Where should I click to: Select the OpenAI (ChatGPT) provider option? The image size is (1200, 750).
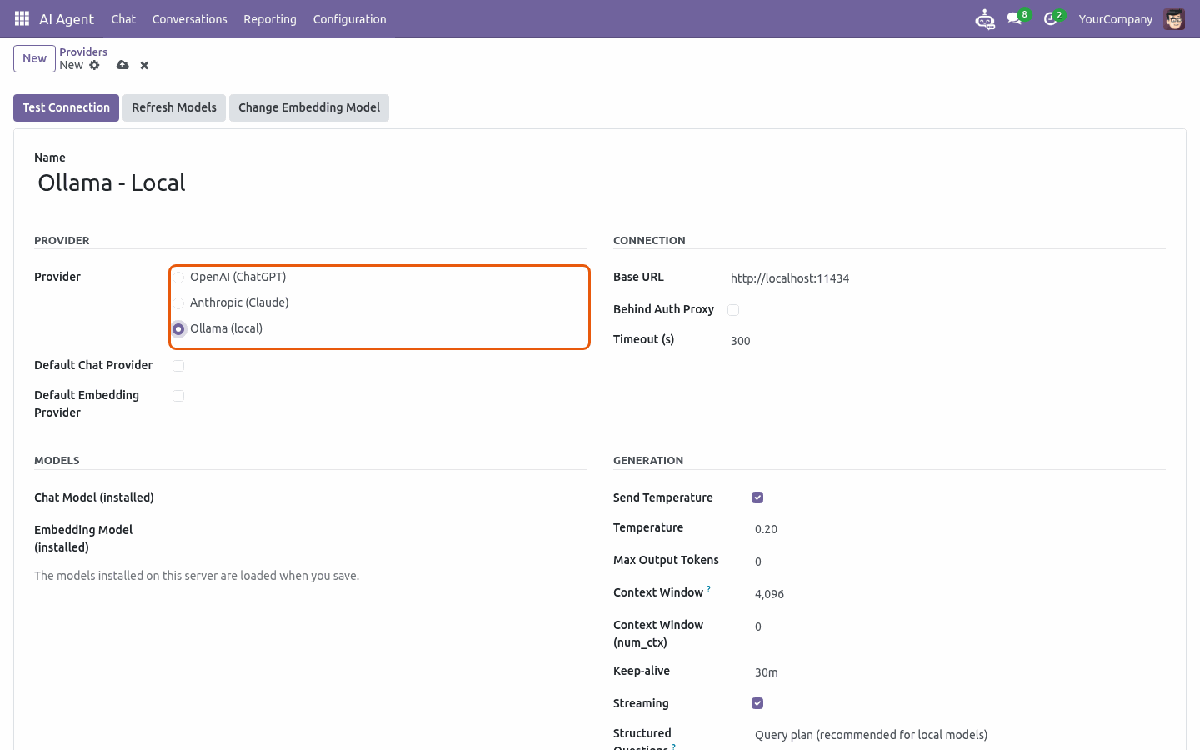tap(179, 277)
